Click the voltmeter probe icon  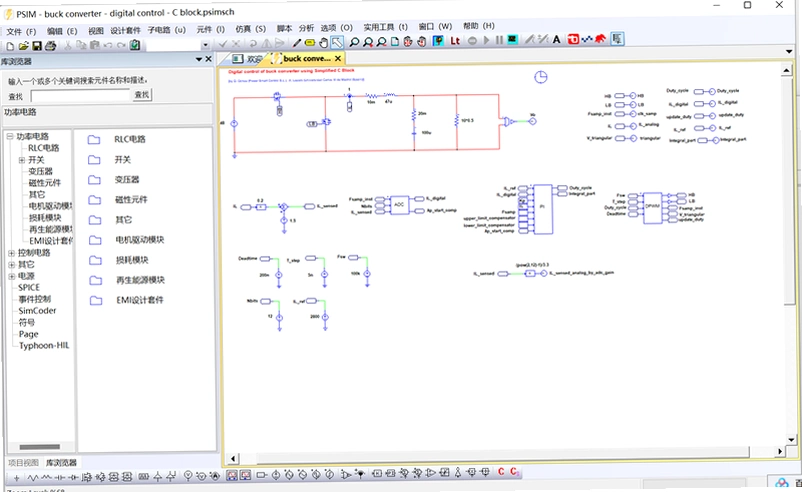(188, 477)
